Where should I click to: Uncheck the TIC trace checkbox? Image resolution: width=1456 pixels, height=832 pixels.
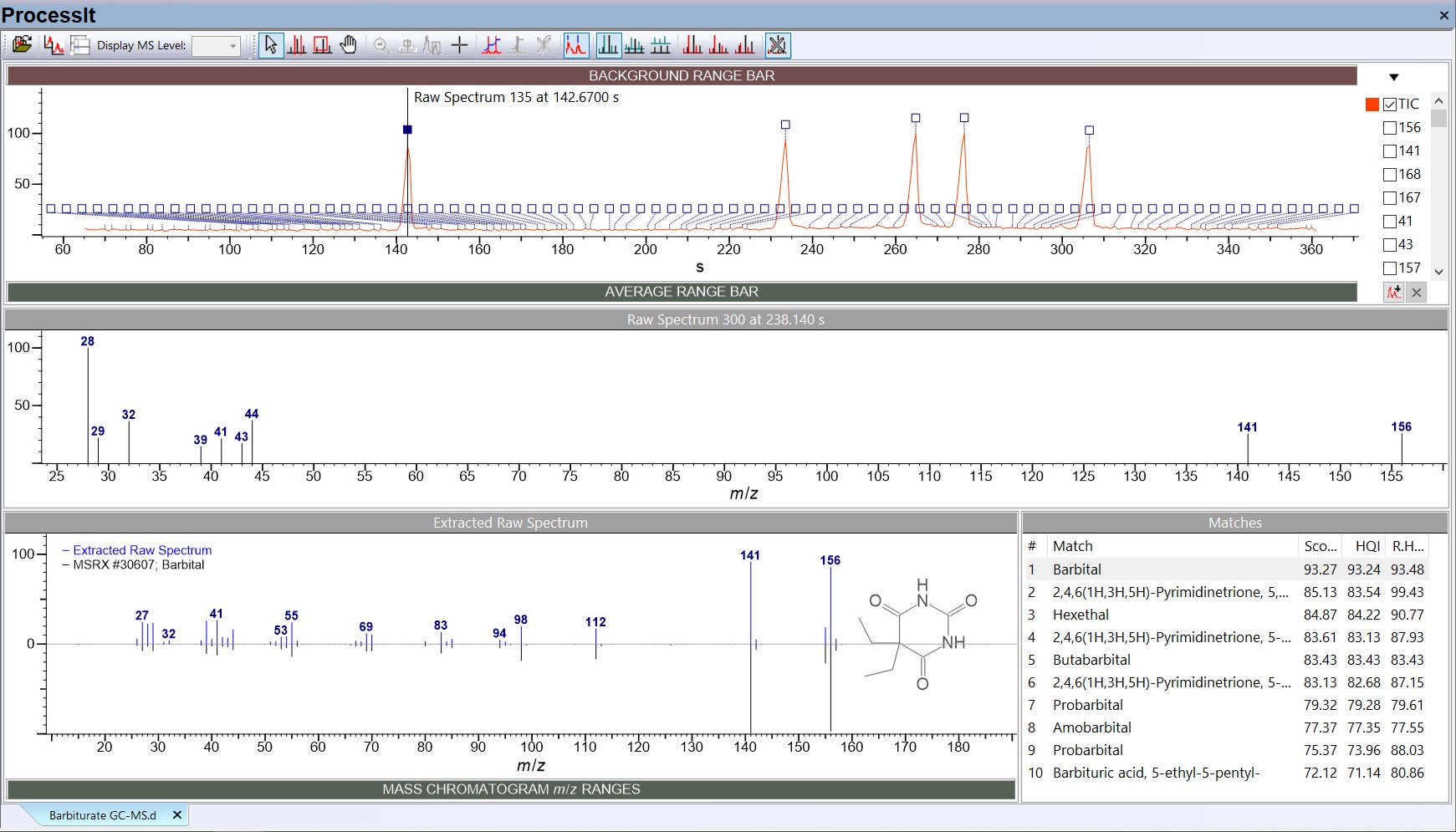coord(1390,105)
